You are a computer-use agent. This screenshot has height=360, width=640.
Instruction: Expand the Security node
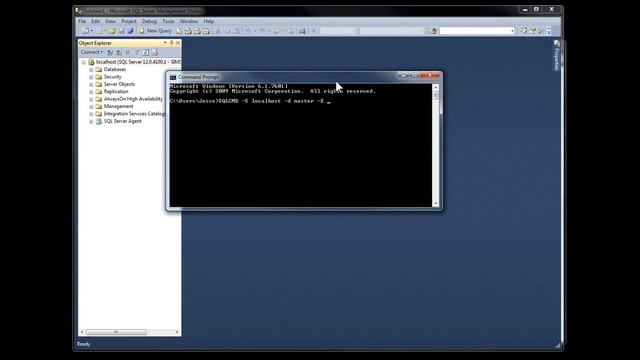pyautogui.click(x=91, y=77)
